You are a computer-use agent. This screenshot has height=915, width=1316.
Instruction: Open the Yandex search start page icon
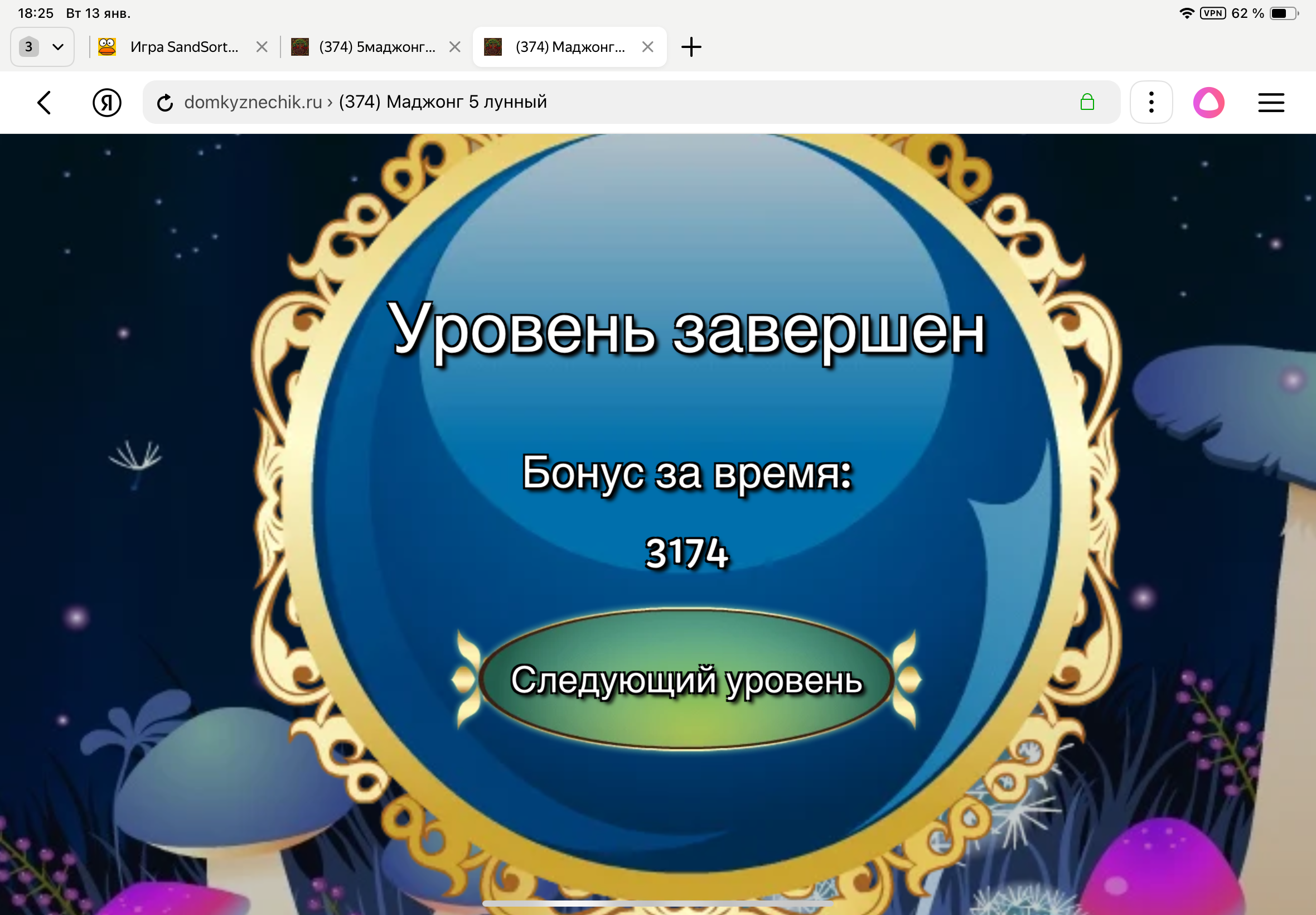click(107, 102)
